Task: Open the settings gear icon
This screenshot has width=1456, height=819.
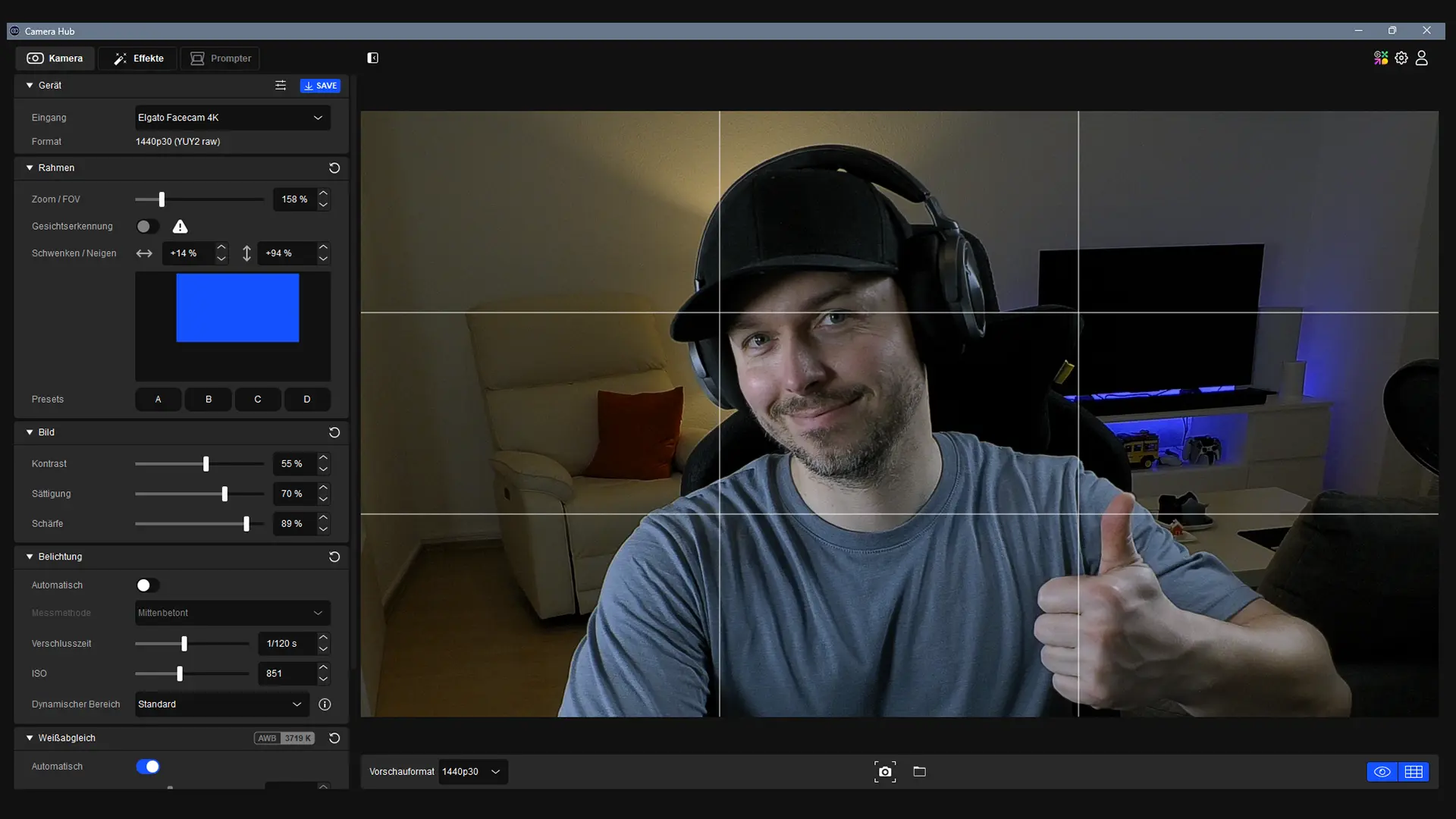Action: 1401,58
